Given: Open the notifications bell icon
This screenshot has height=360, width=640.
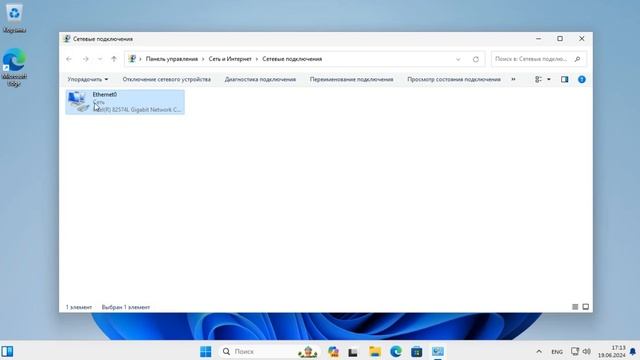Looking at the screenshot, I should [633, 351].
